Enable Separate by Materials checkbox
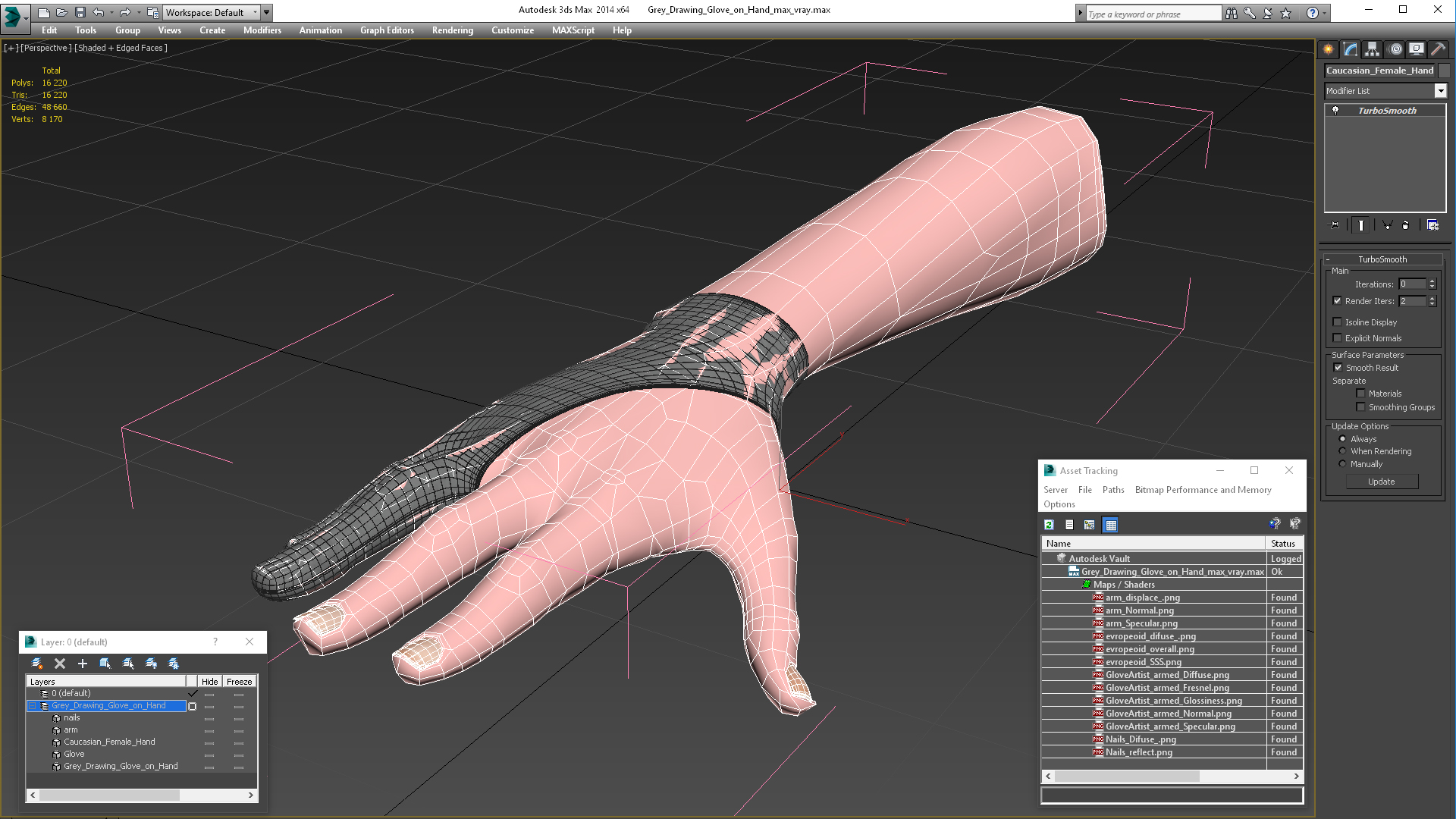This screenshot has width=1456, height=819. [x=1360, y=394]
